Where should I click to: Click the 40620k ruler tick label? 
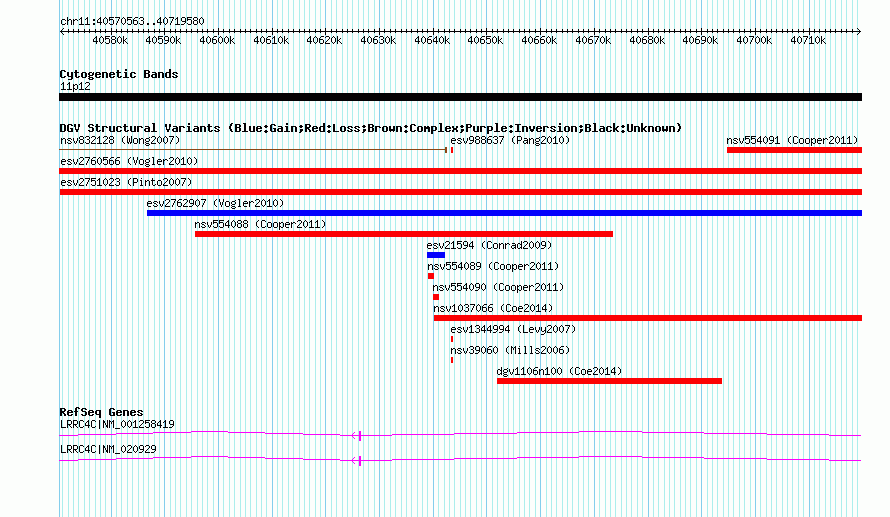click(325, 40)
